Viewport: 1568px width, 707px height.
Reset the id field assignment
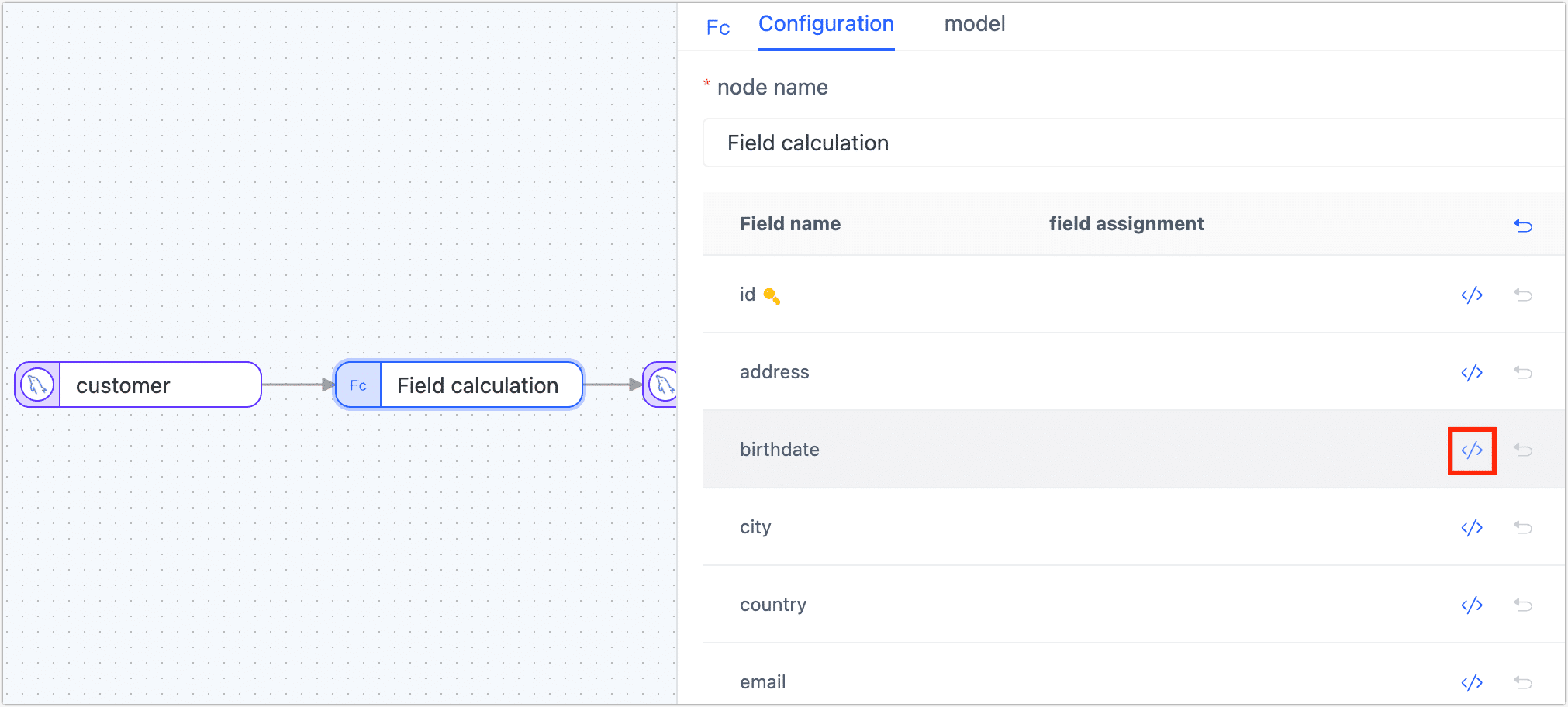coord(1523,295)
